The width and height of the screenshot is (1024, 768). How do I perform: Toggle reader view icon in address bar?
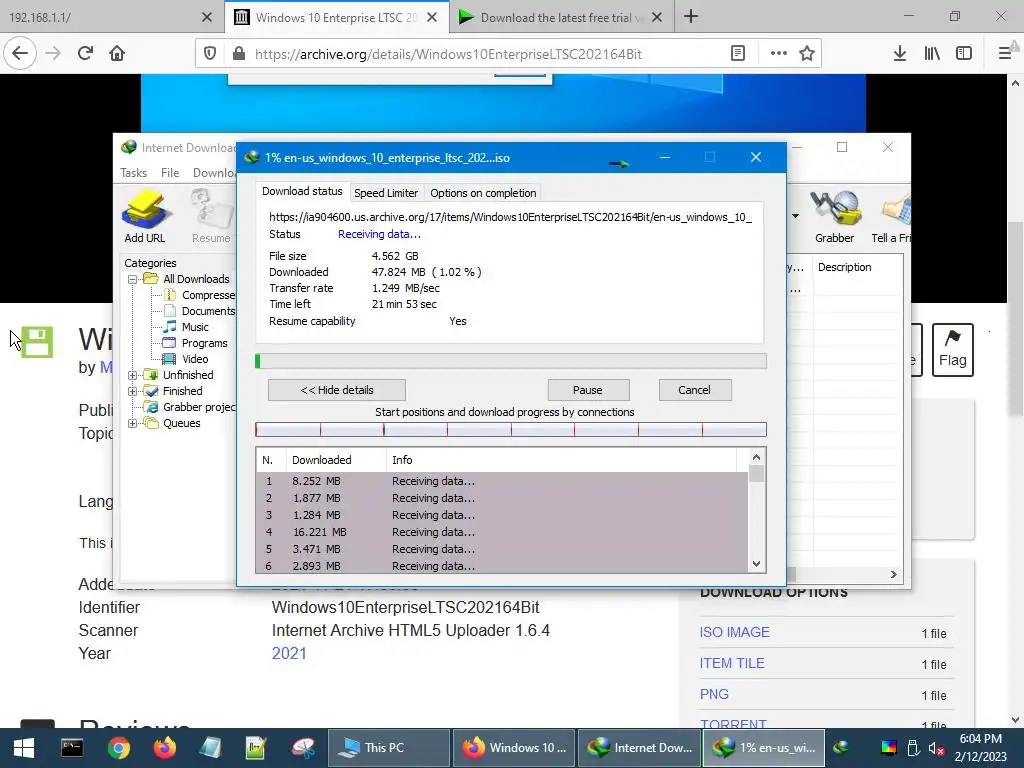pyautogui.click(x=737, y=54)
